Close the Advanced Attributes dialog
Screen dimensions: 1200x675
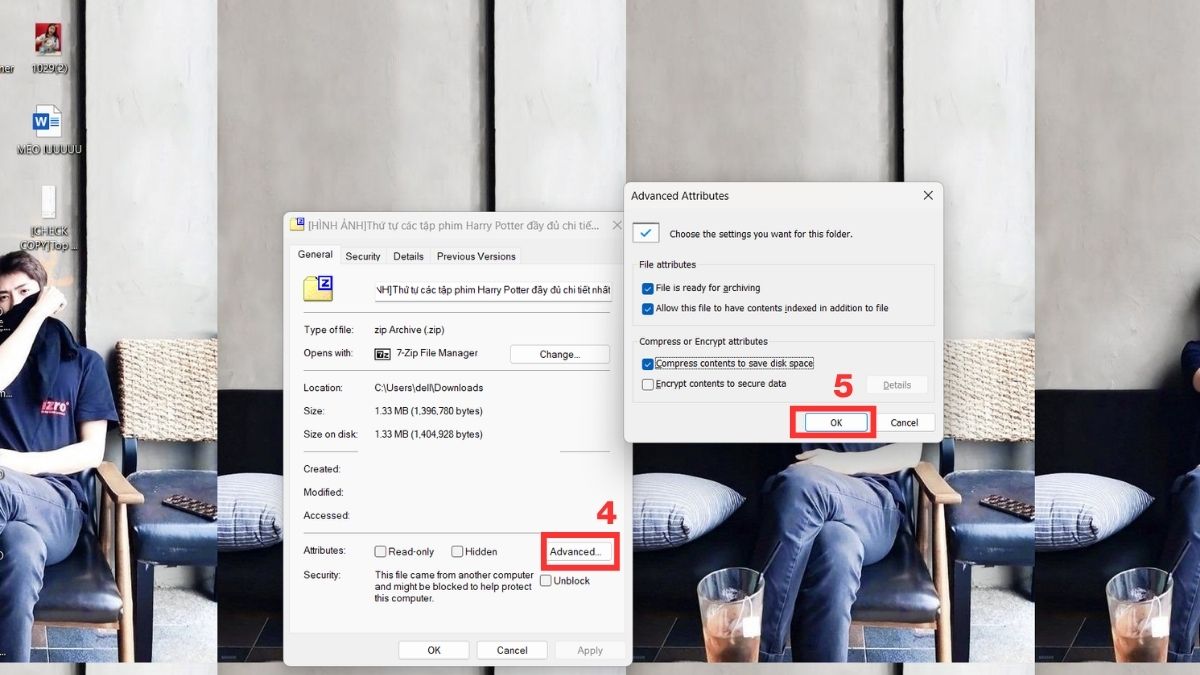point(928,196)
